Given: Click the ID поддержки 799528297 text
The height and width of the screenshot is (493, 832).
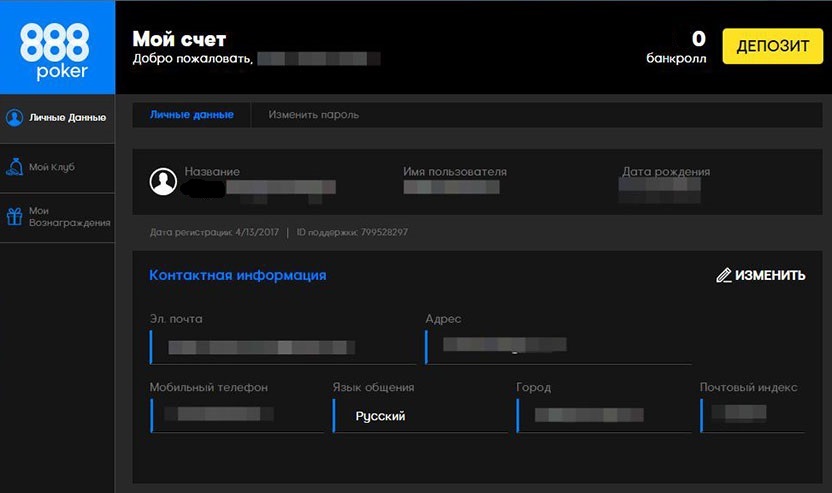Looking at the screenshot, I should (x=352, y=232).
